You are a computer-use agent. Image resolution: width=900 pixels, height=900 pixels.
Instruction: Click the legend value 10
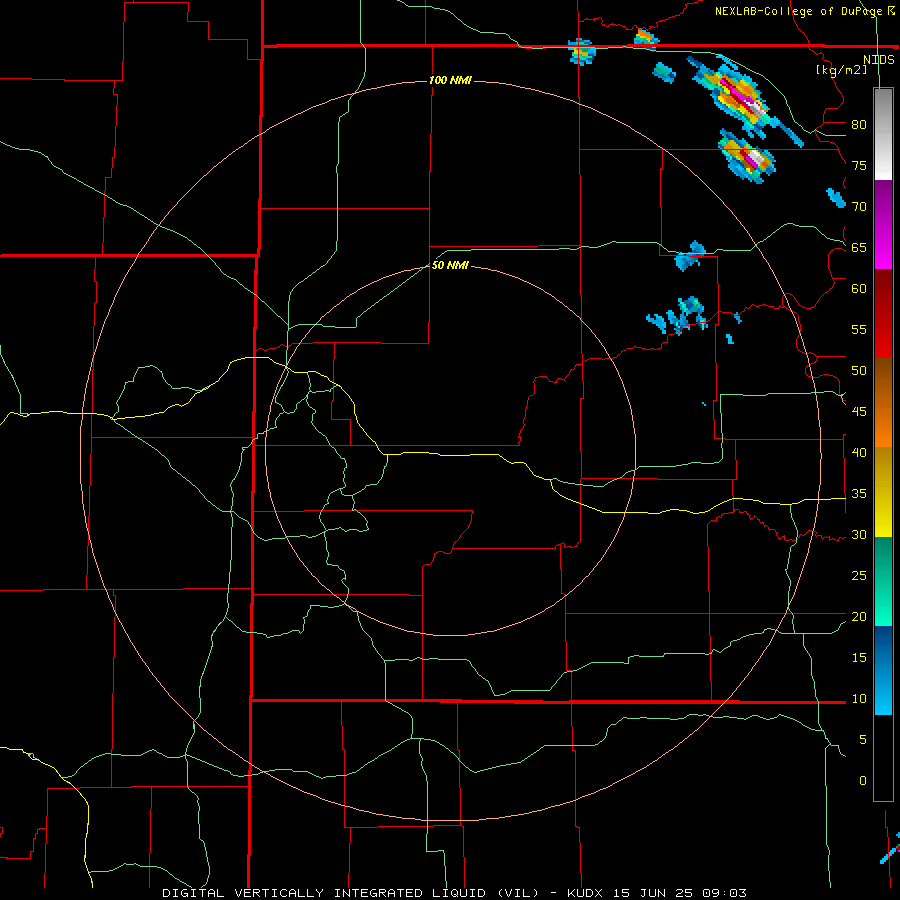pos(859,699)
